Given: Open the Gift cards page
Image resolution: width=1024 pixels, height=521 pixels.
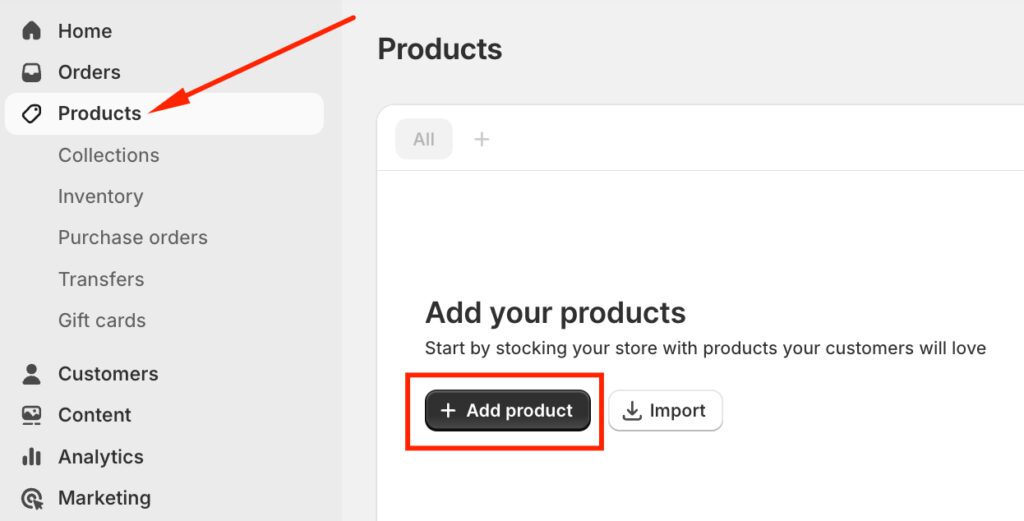Looking at the screenshot, I should (102, 320).
